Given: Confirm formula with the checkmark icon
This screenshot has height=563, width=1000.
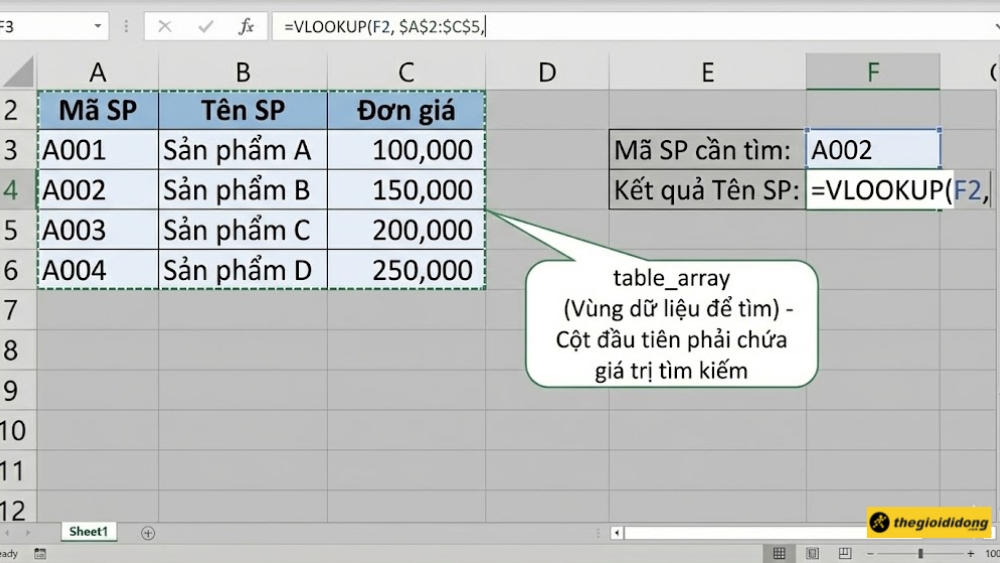Looking at the screenshot, I should tap(205, 26).
